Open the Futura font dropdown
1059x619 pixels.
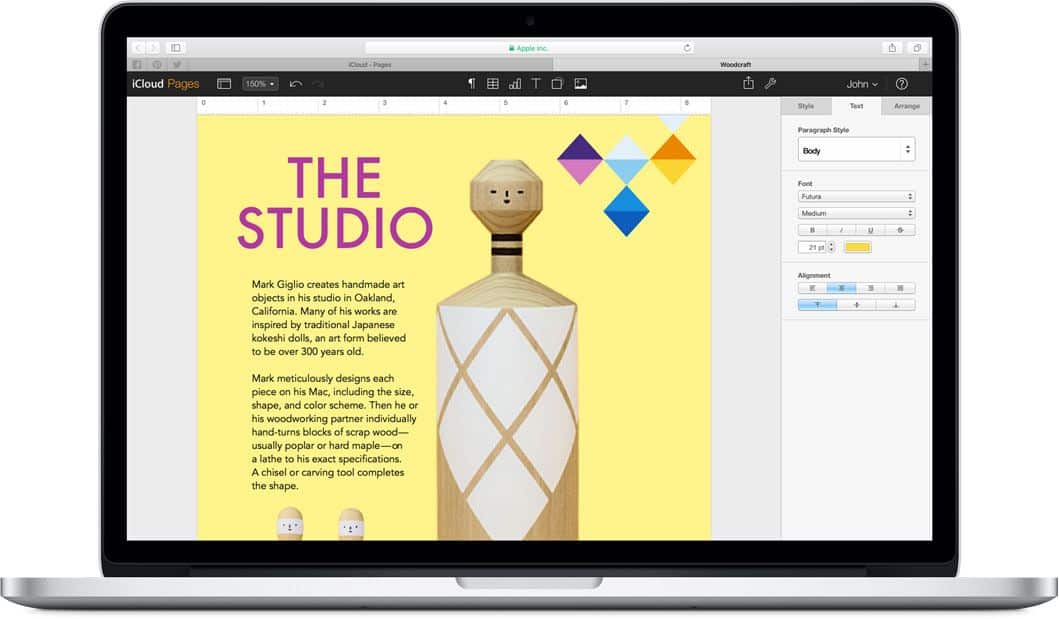point(856,196)
